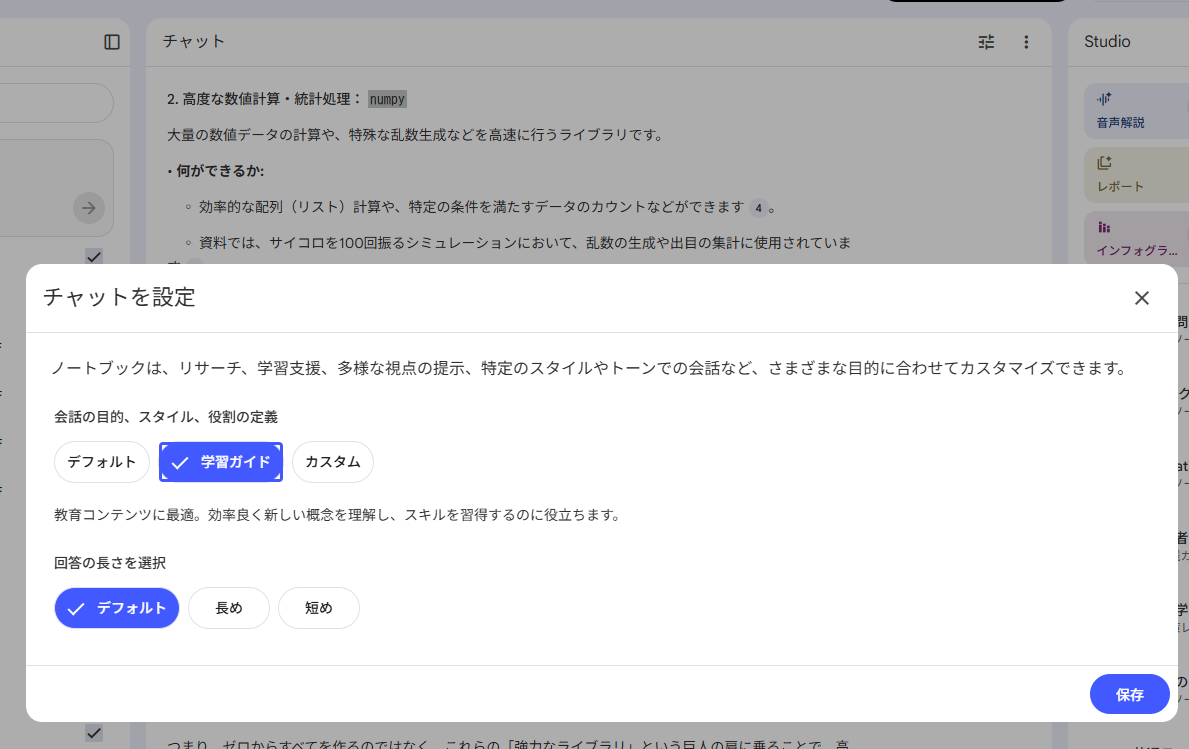The image size is (1189, 749).
Task: Save settings with the 保存 button
Action: point(1129,693)
